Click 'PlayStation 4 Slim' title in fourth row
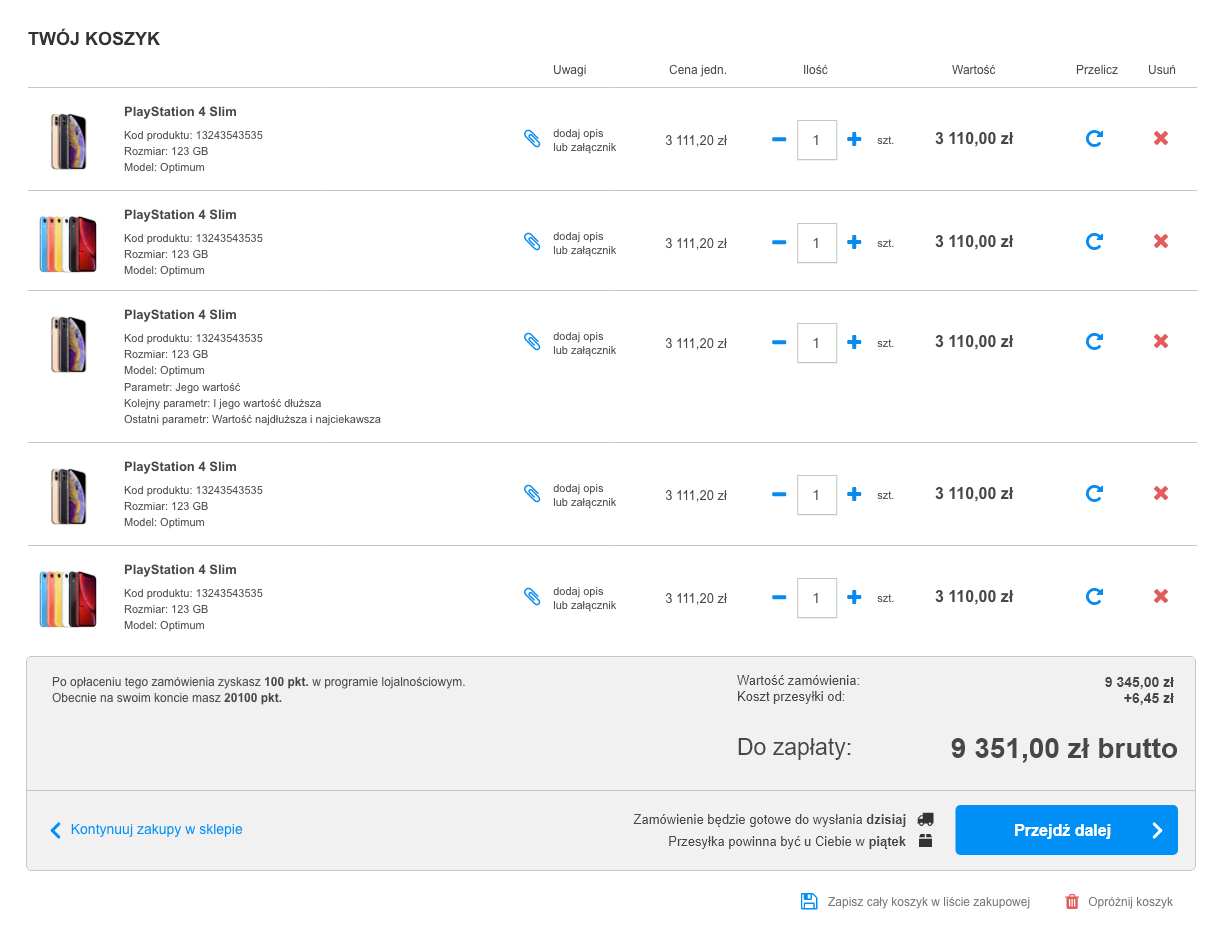This screenshot has height=925, width=1214. pyautogui.click(x=180, y=467)
